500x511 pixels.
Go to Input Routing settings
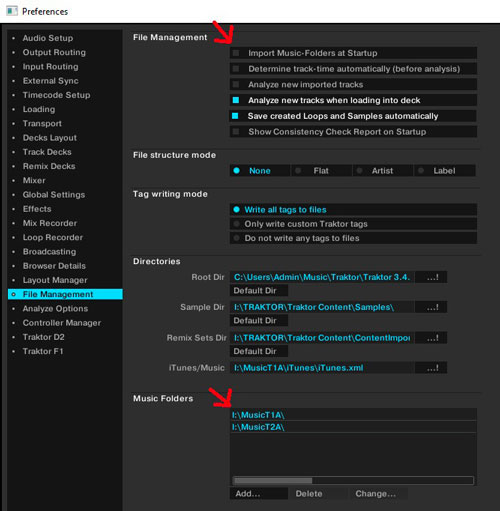tap(50, 67)
